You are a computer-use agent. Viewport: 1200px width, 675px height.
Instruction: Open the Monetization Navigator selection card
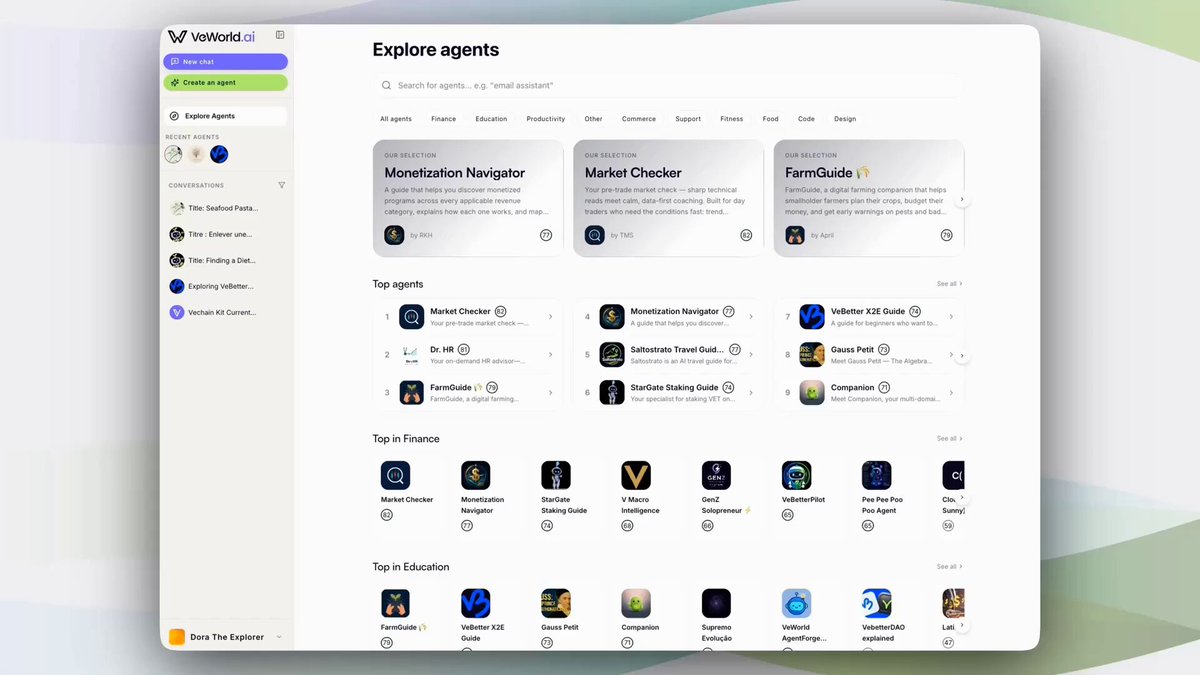[469, 198]
